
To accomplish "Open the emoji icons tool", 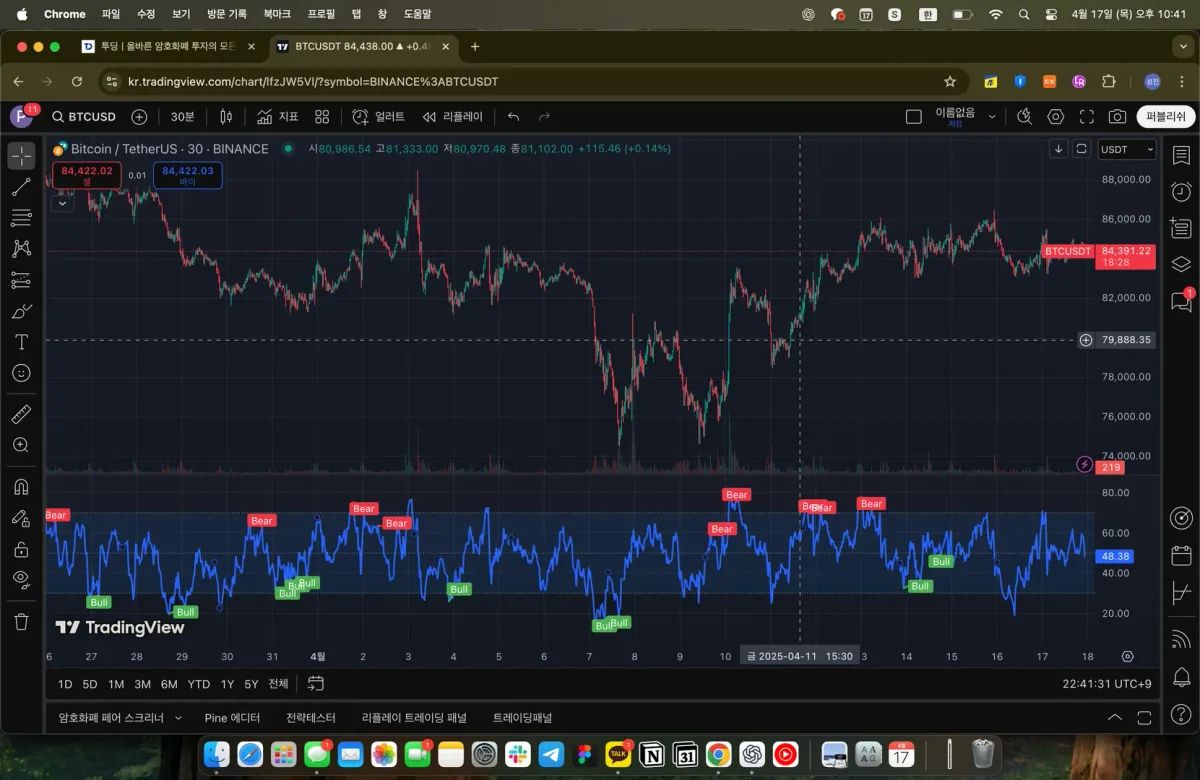I will (x=21, y=373).
